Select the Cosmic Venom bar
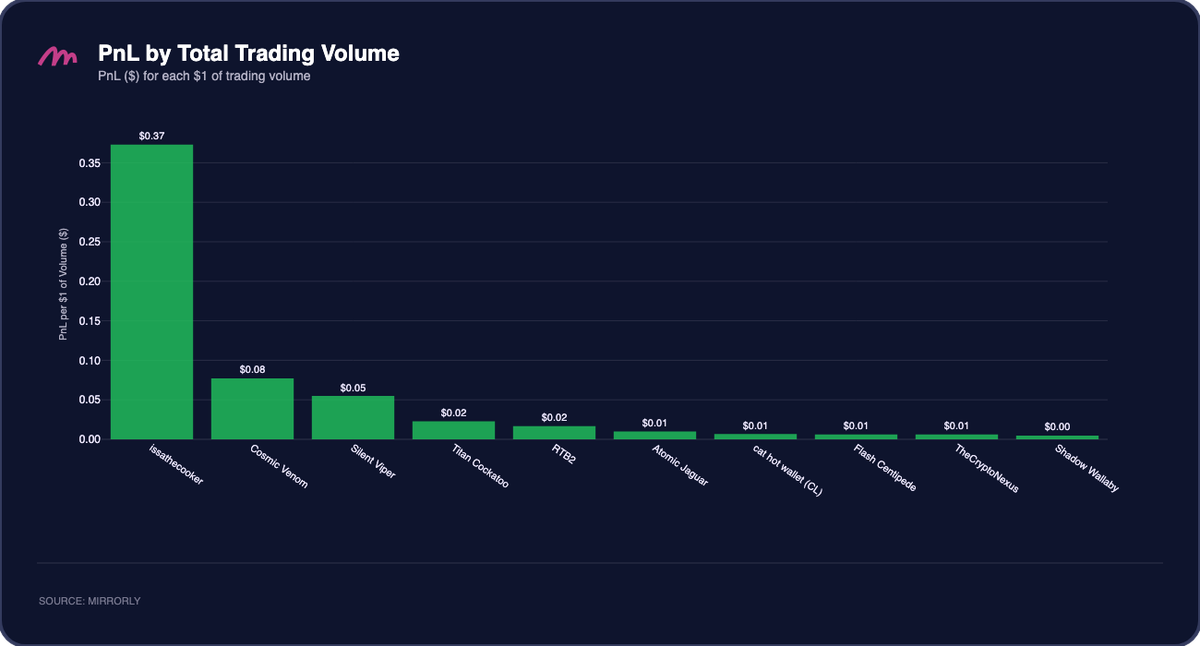This screenshot has height=646, width=1200. click(x=252, y=408)
